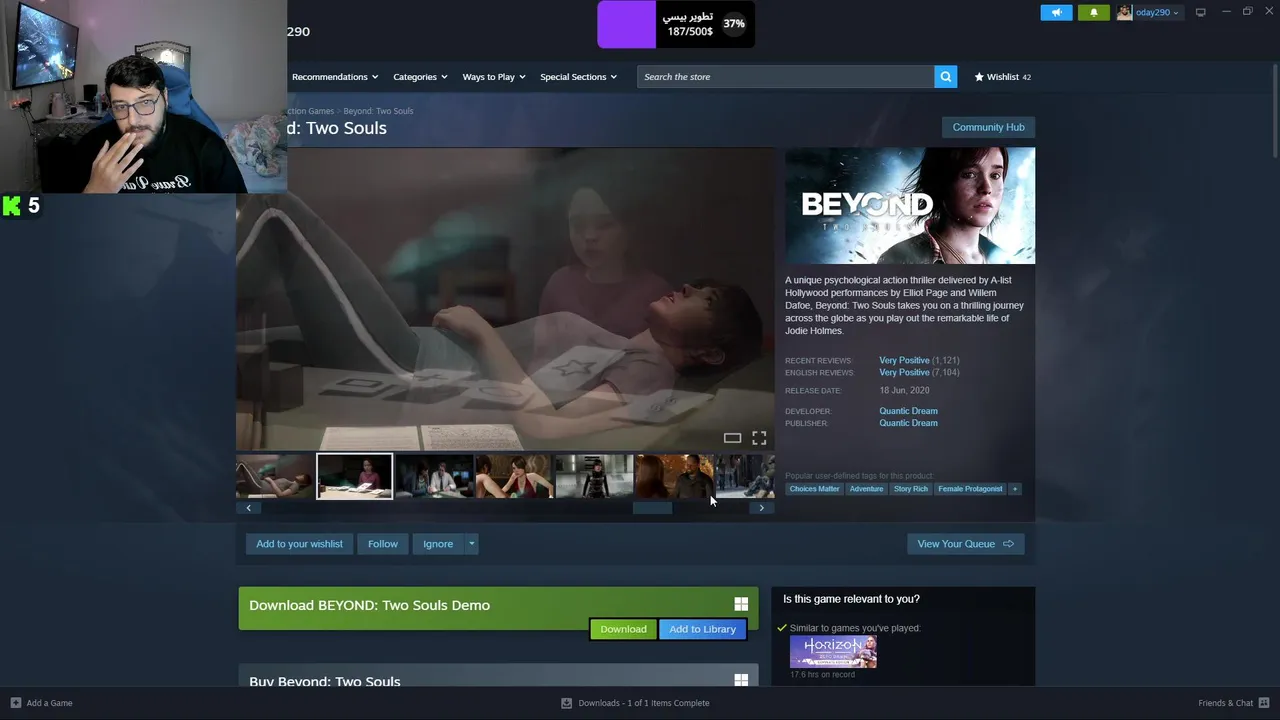Expand more tags with plus button
This screenshot has height=720, width=1280.
tap(1015, 489)
